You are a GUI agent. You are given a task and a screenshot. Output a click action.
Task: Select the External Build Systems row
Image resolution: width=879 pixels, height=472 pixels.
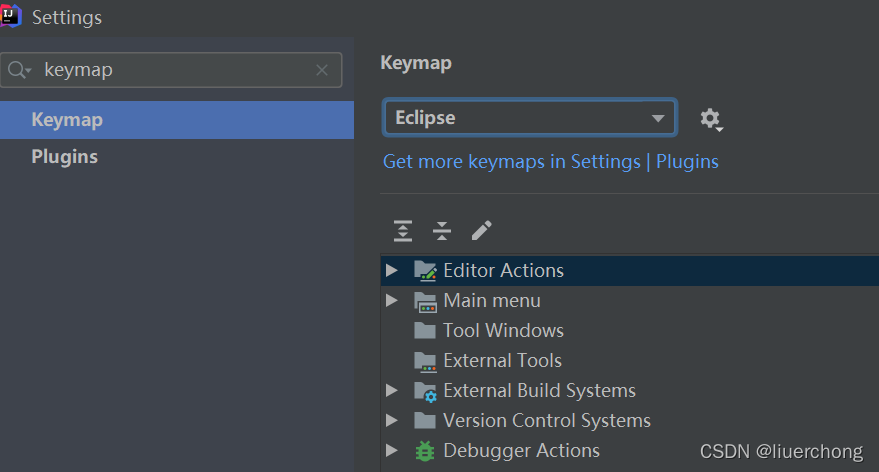point(630,391)
